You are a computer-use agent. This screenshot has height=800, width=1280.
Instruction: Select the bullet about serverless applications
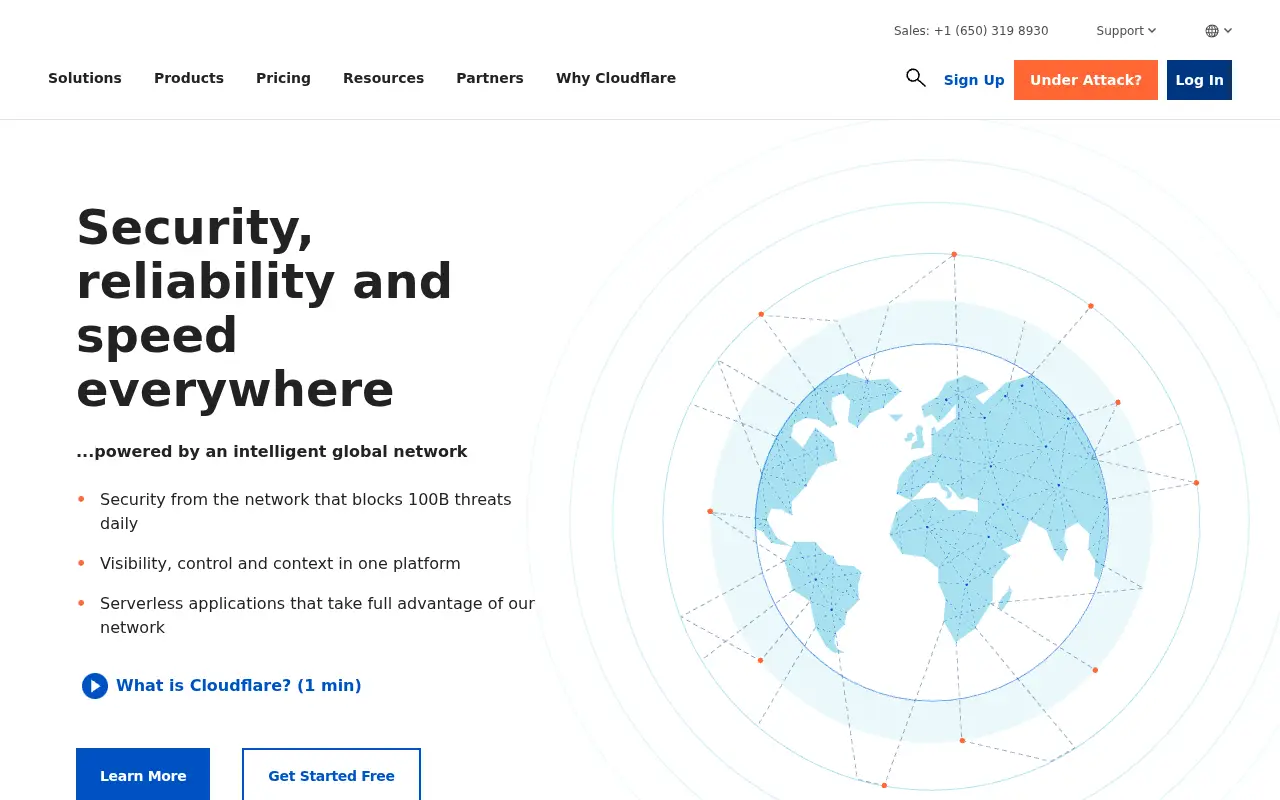pos(317,615)
